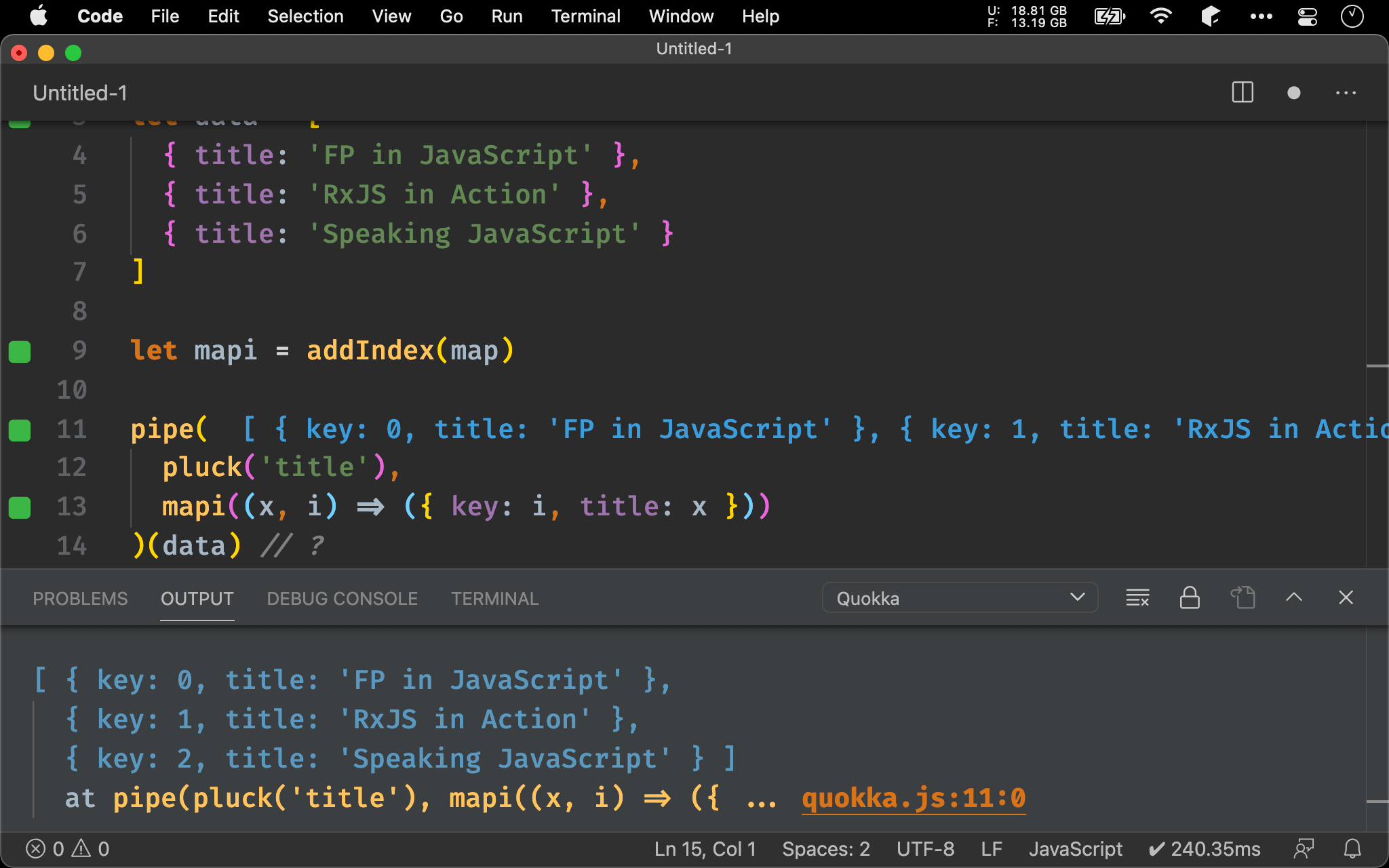Open editor More Actions ellipsis menu
Screen dimensions: 1389x868
pyautogui.click(x=1346, y=92)
